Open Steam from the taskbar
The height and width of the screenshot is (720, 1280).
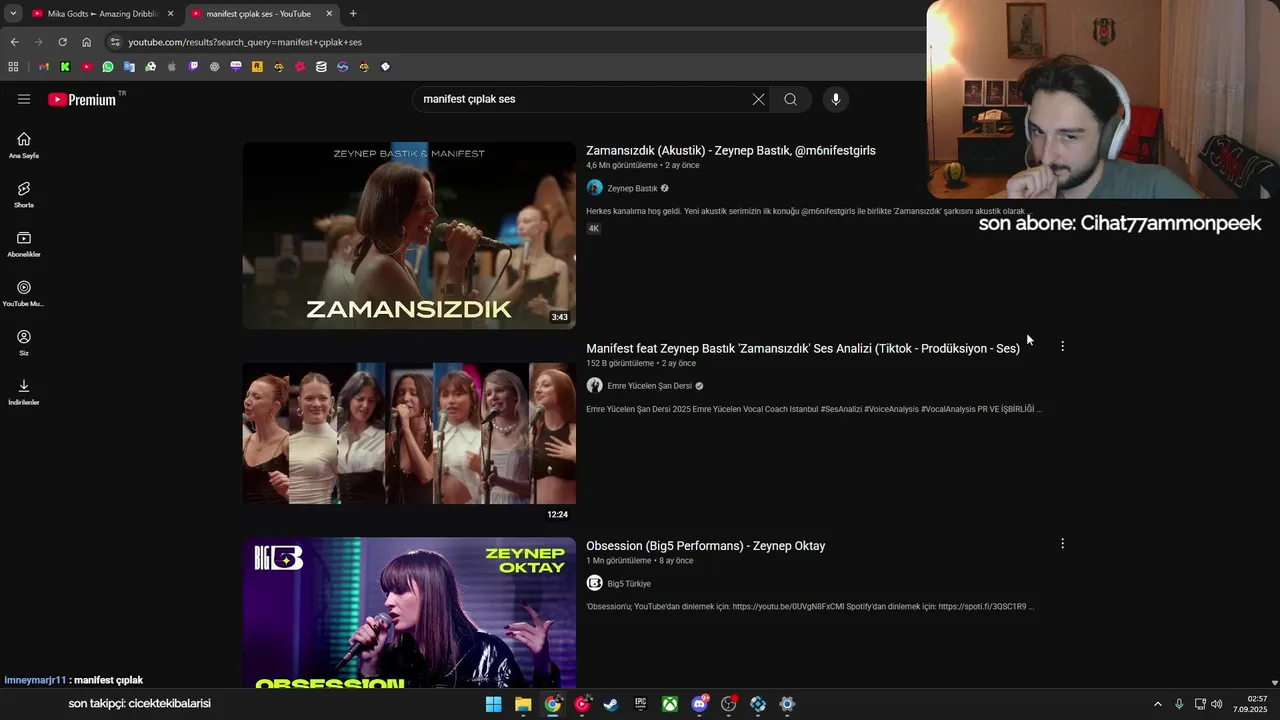point(611,704)
